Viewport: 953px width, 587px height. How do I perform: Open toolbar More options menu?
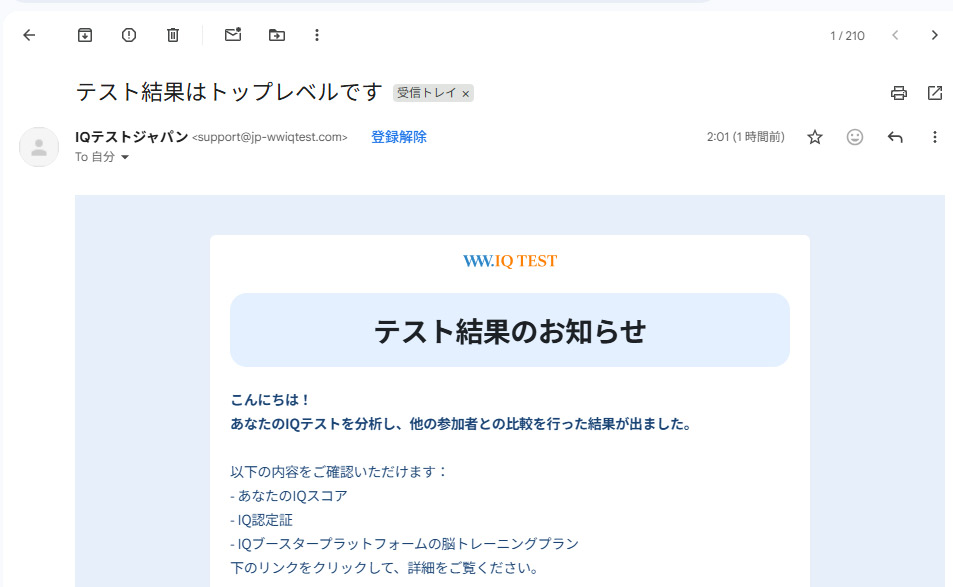317,35
